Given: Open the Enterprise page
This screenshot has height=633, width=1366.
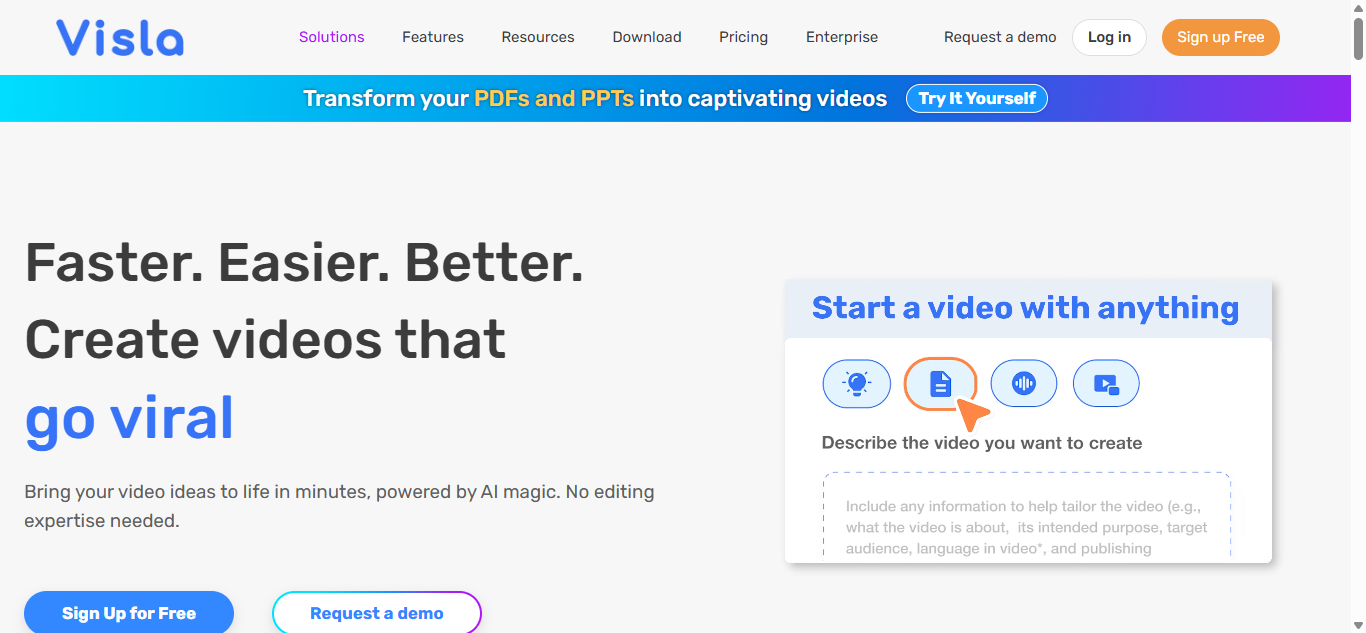Looking at the screenshot, I should (841, 37).
